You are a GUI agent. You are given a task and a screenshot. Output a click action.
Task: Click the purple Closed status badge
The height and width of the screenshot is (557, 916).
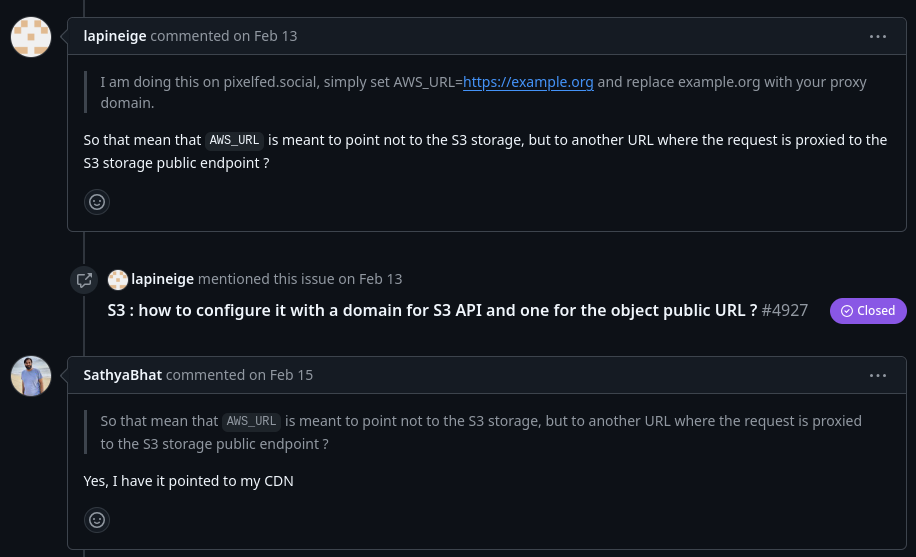[x=868, y=311]
